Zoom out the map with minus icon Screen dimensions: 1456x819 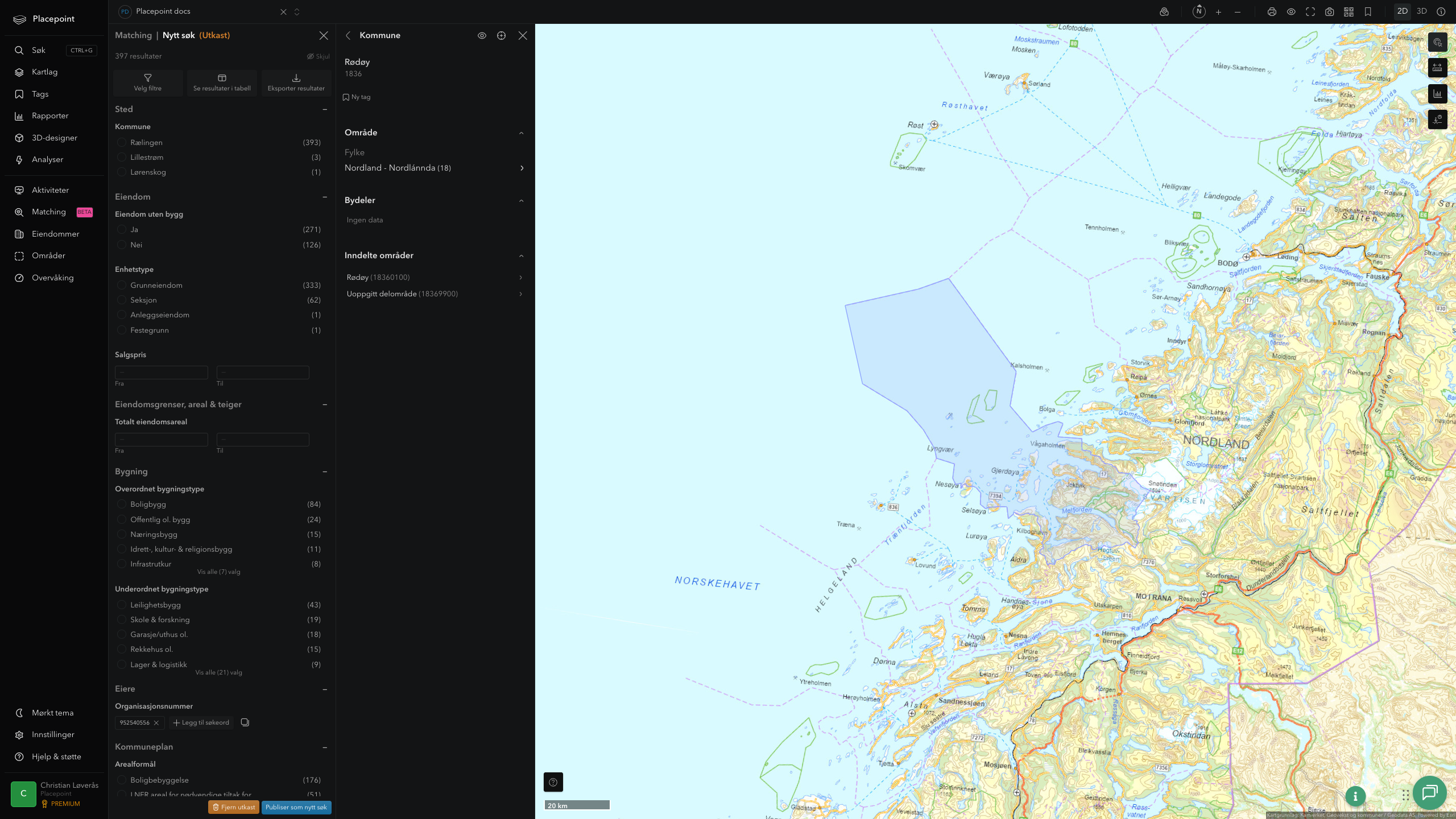1238,12
